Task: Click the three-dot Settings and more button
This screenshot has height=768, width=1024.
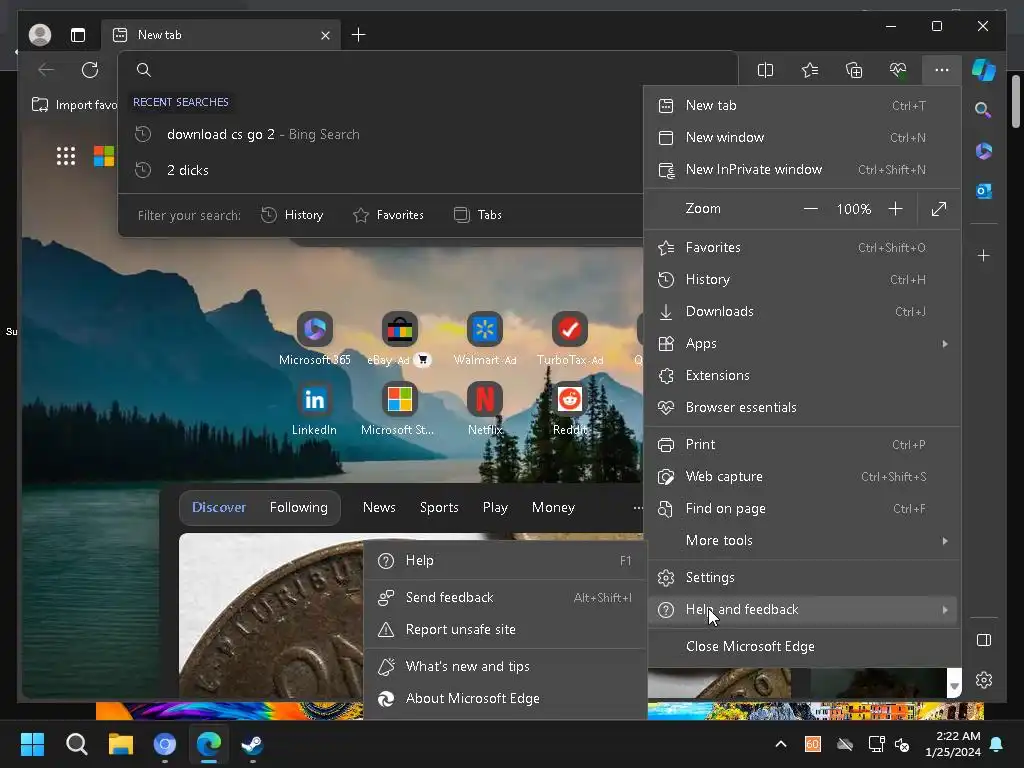Action: (x=942, y=70)
